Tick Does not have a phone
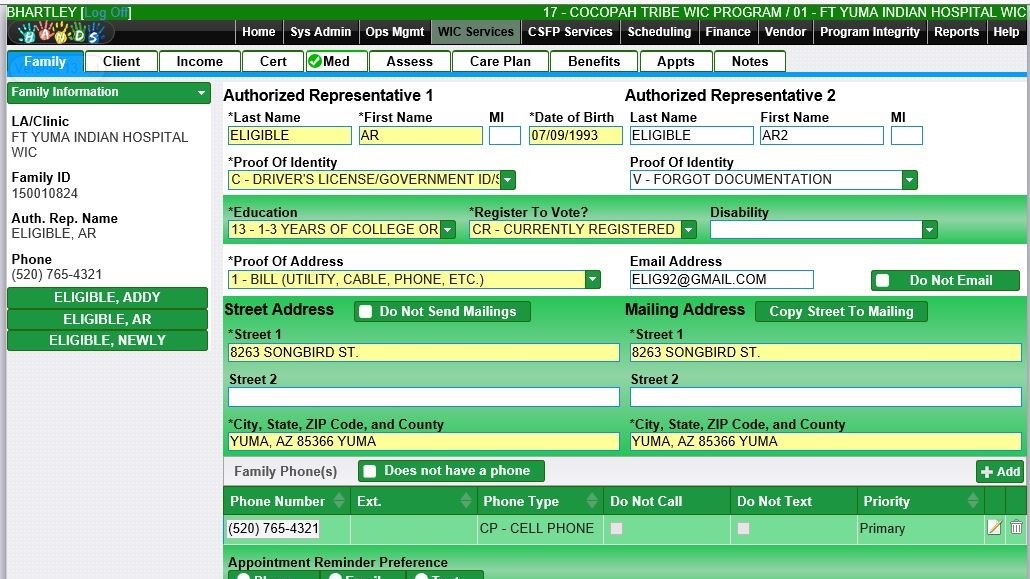 click(x=369, y=471)
